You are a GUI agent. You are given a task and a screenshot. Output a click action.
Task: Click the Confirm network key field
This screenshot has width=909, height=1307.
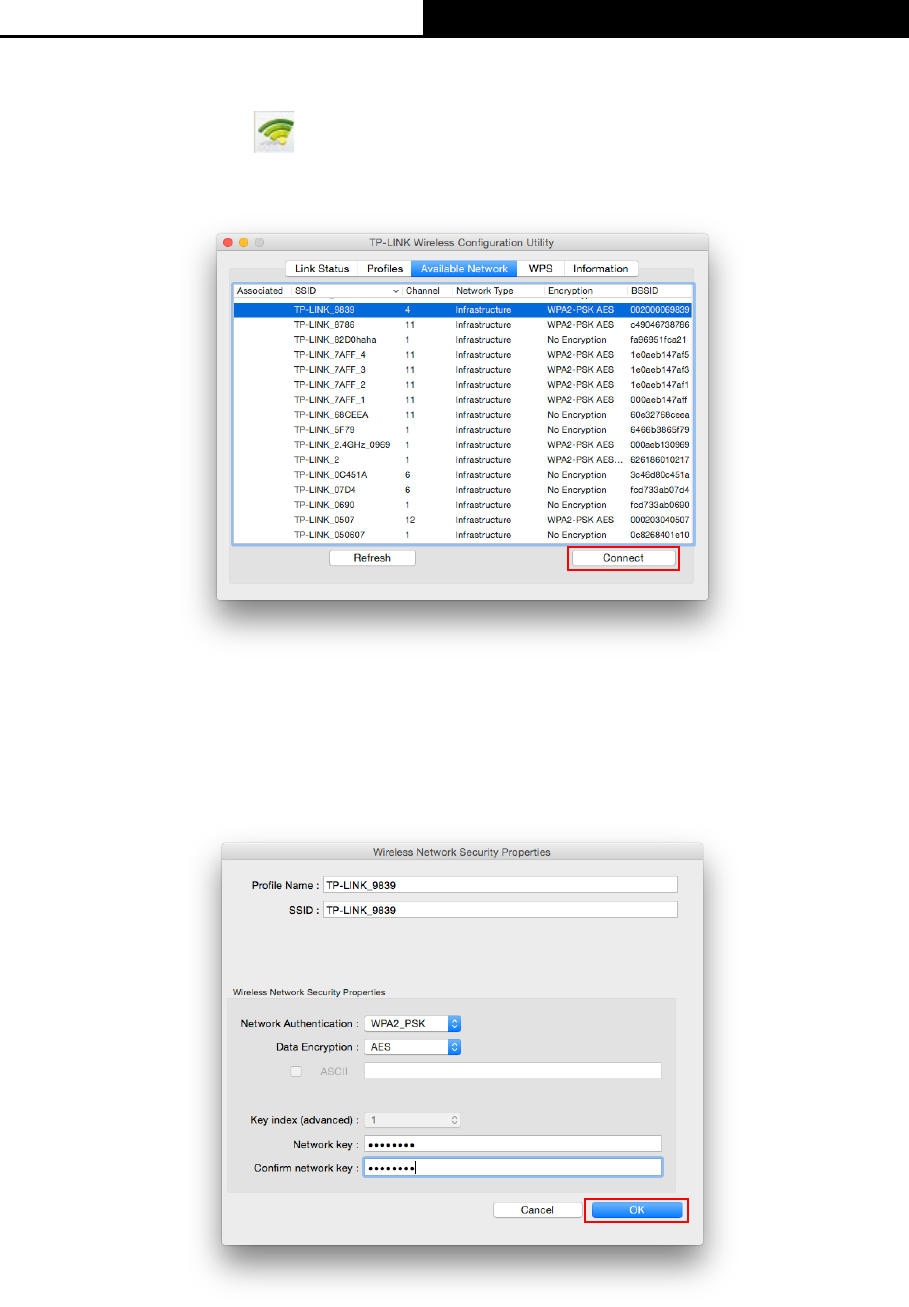tap(513, 1167)
